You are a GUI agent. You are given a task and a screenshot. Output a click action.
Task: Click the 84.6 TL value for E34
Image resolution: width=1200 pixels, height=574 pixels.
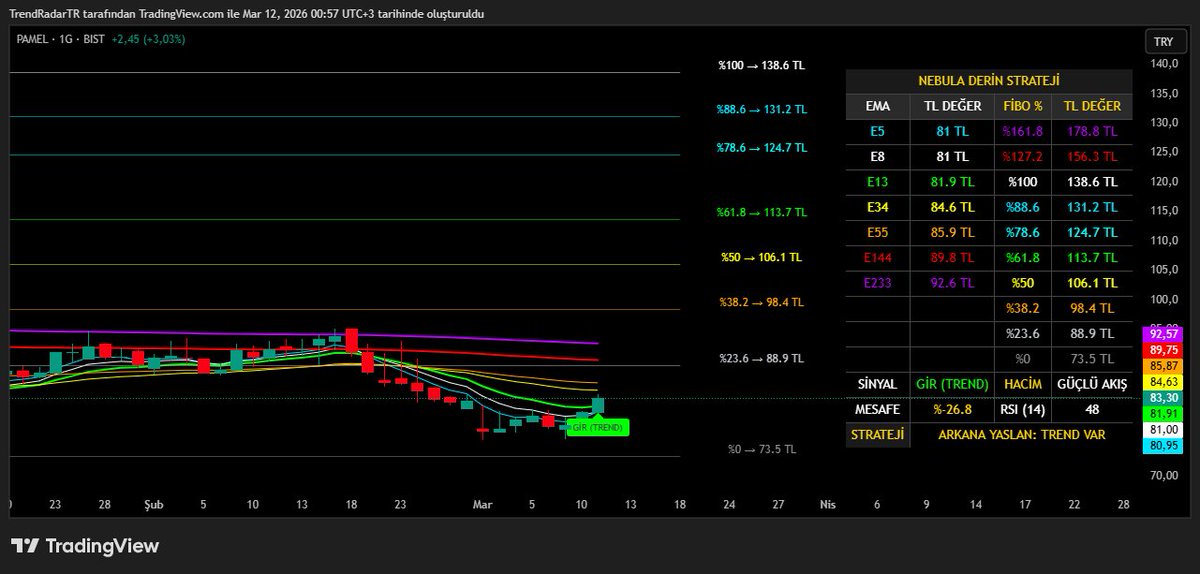click(x=951, y=207)
